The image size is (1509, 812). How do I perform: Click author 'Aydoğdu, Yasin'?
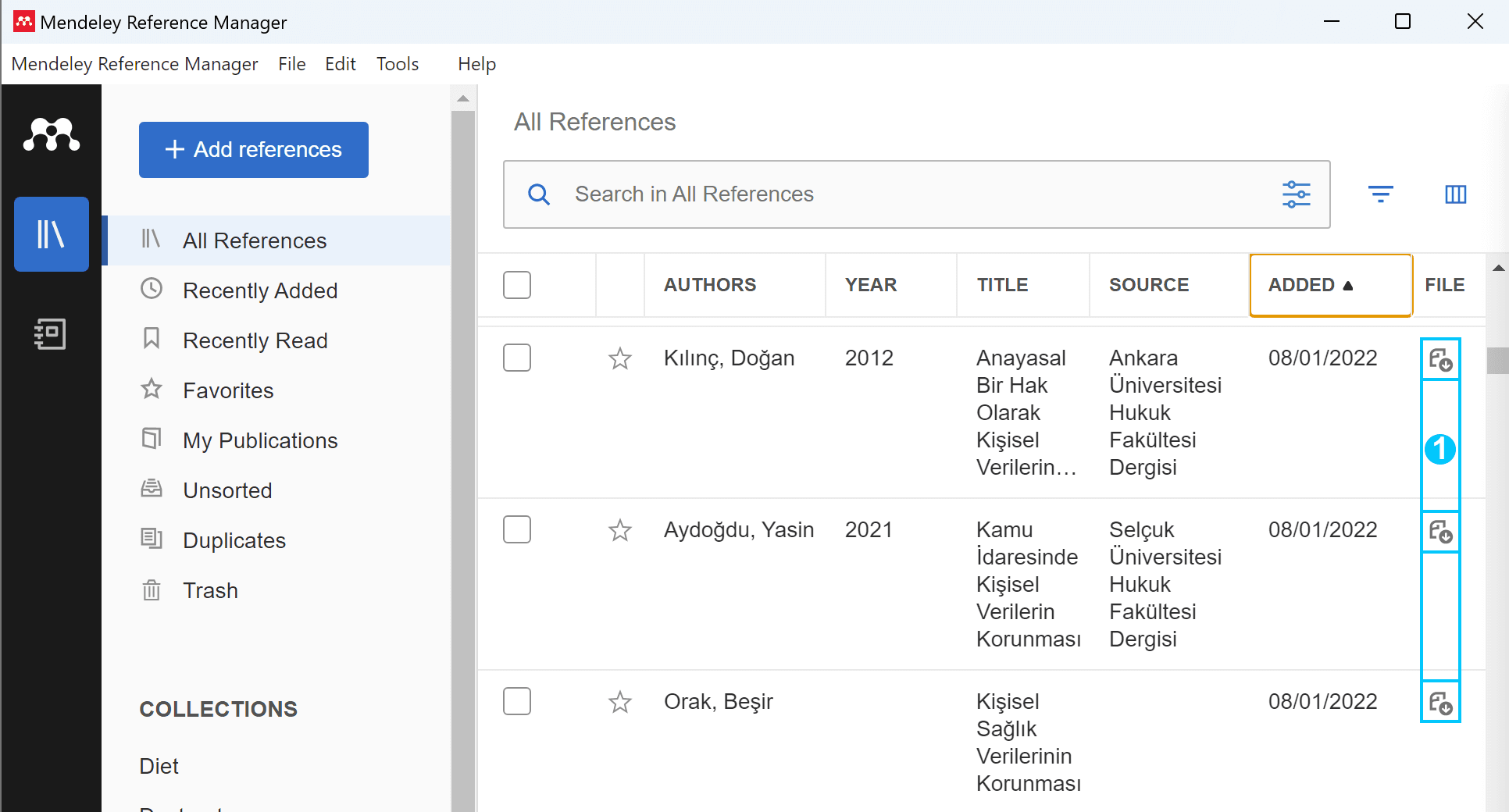pos(739,530)
